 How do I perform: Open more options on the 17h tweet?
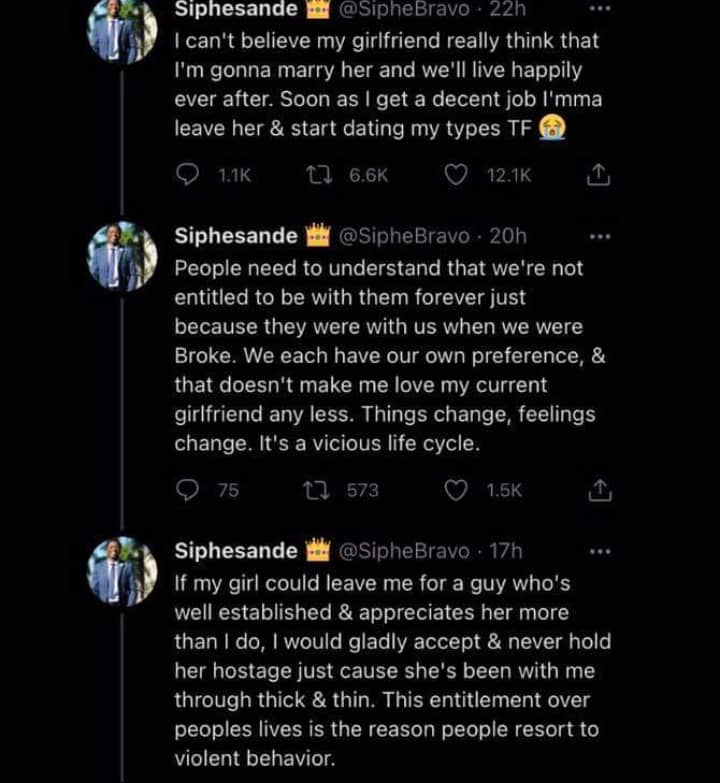(x=599, y=551)
